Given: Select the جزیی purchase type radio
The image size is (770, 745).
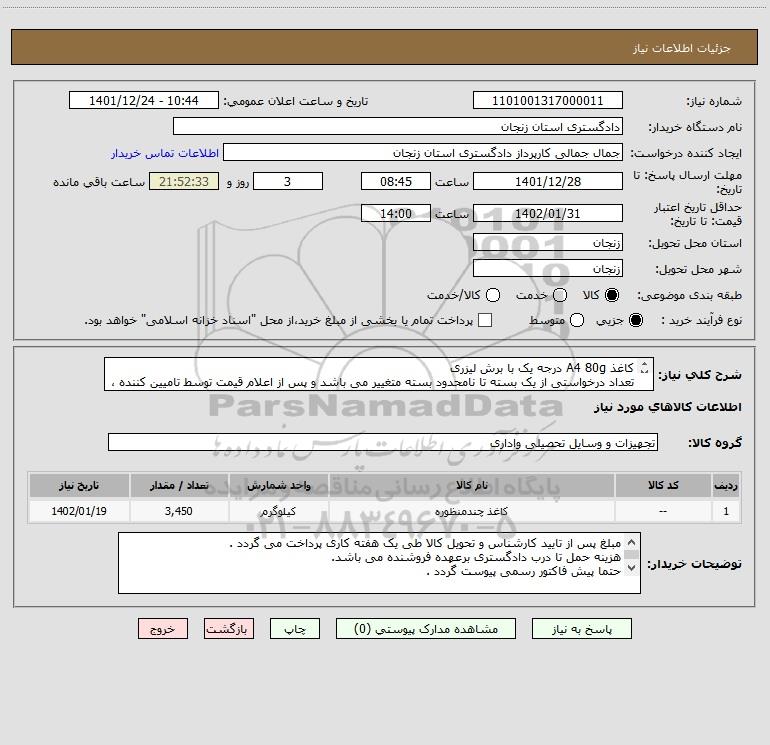Looking at the screenshot, I should click(x=635, y=320).
